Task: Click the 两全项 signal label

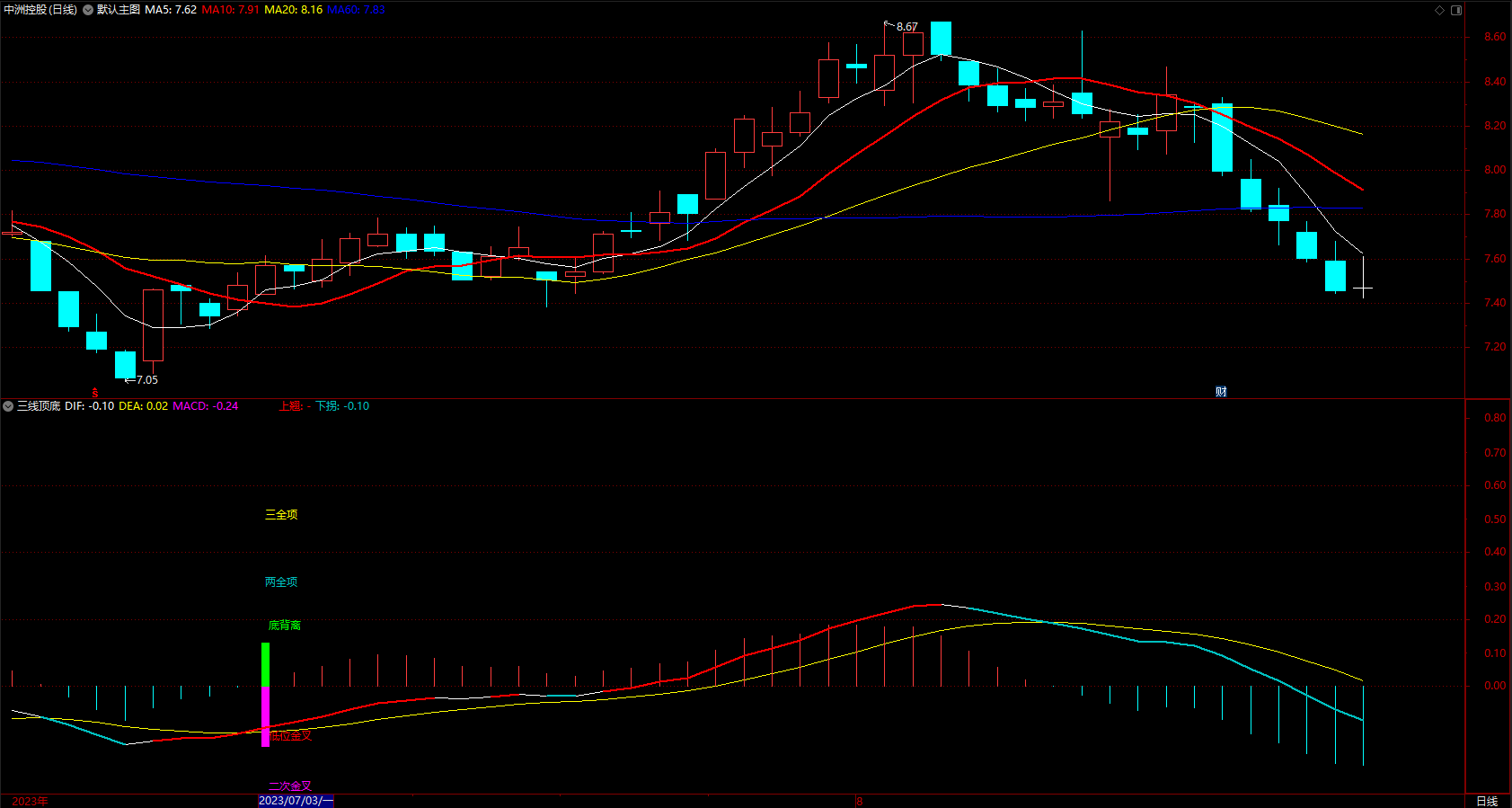Action: [x=281, y=582]
